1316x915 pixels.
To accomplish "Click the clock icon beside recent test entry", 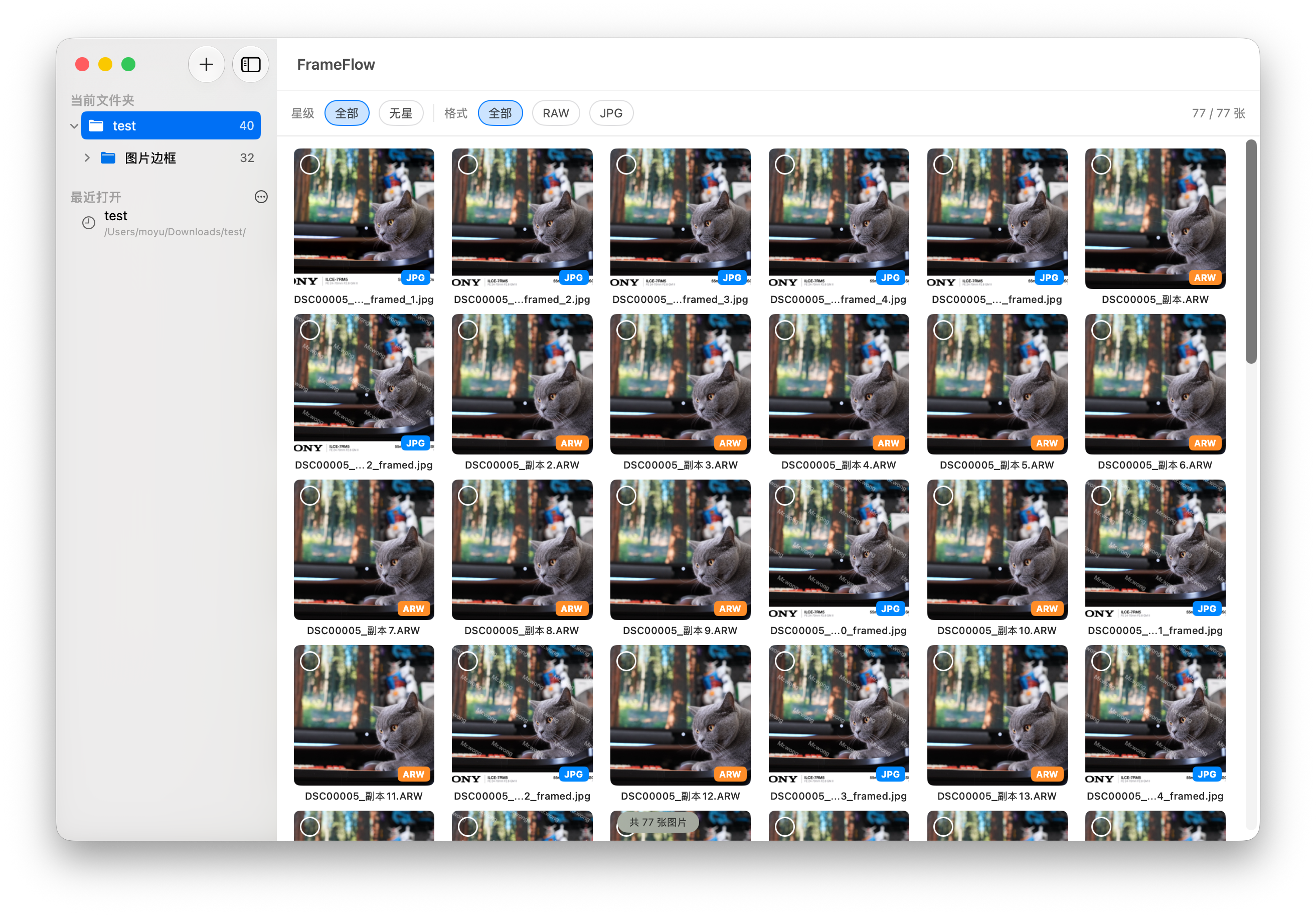I will (x=88, y=222).
